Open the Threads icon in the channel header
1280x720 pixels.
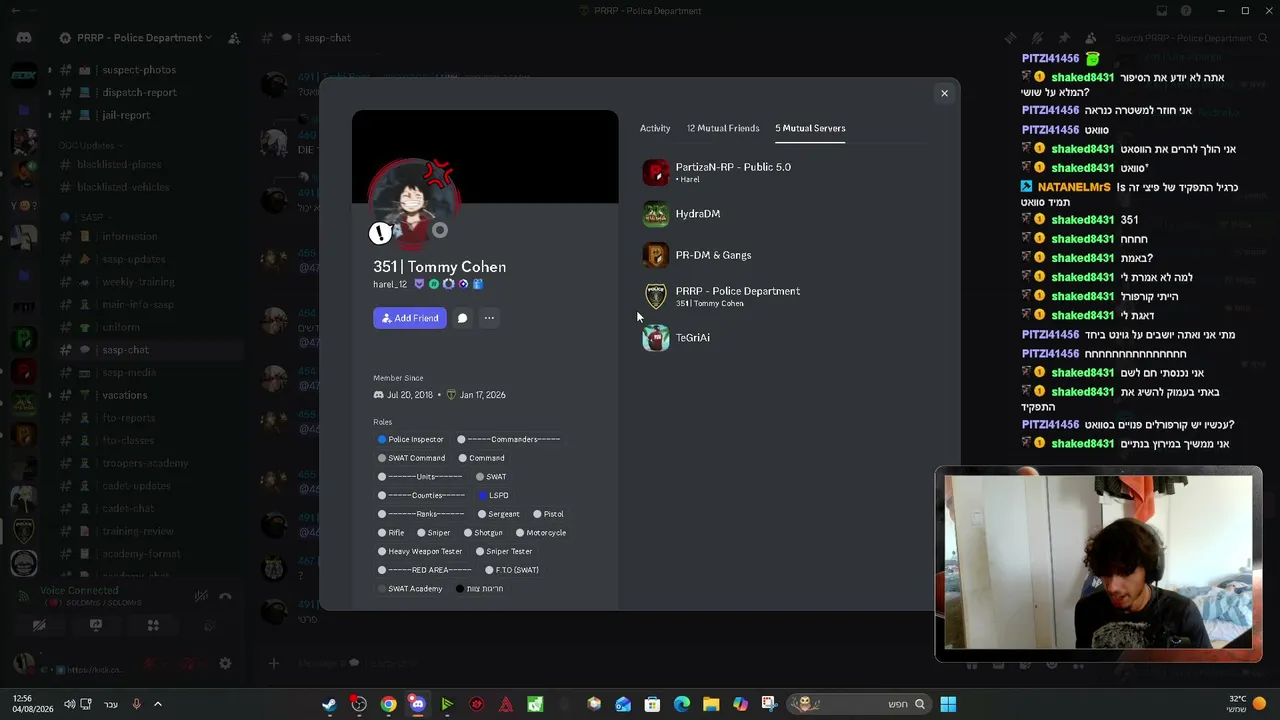(x=1012, y=38)
